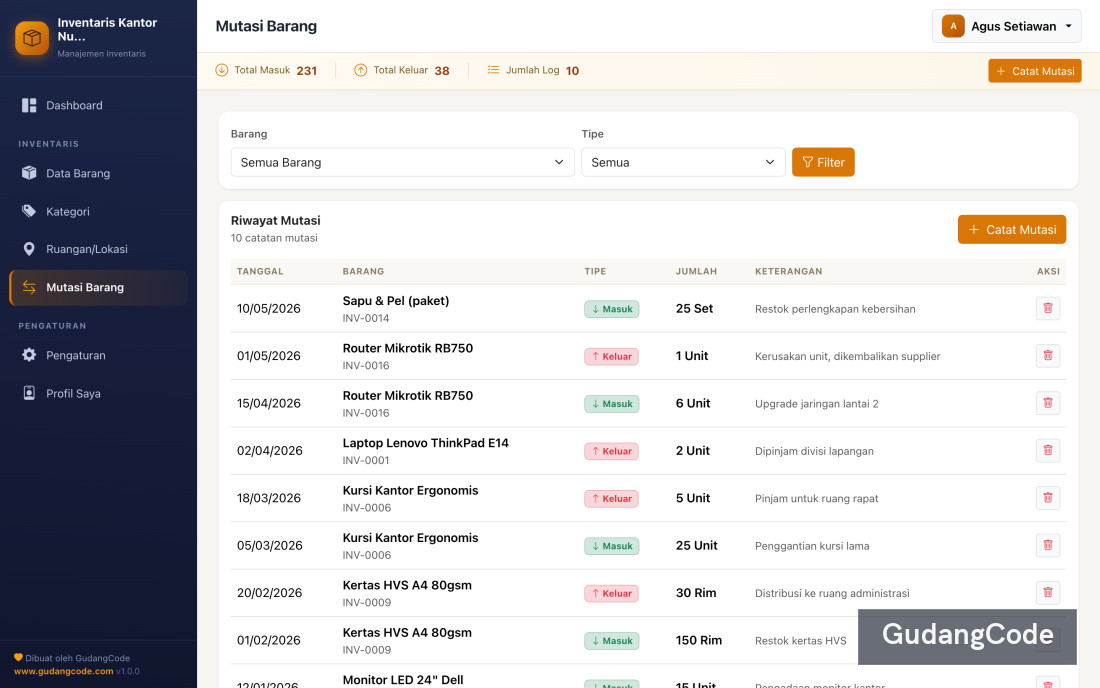This screenshot has height=688, width=1100.
Task: Open Pengaturan settings page
Action: [x=98, y=356]
